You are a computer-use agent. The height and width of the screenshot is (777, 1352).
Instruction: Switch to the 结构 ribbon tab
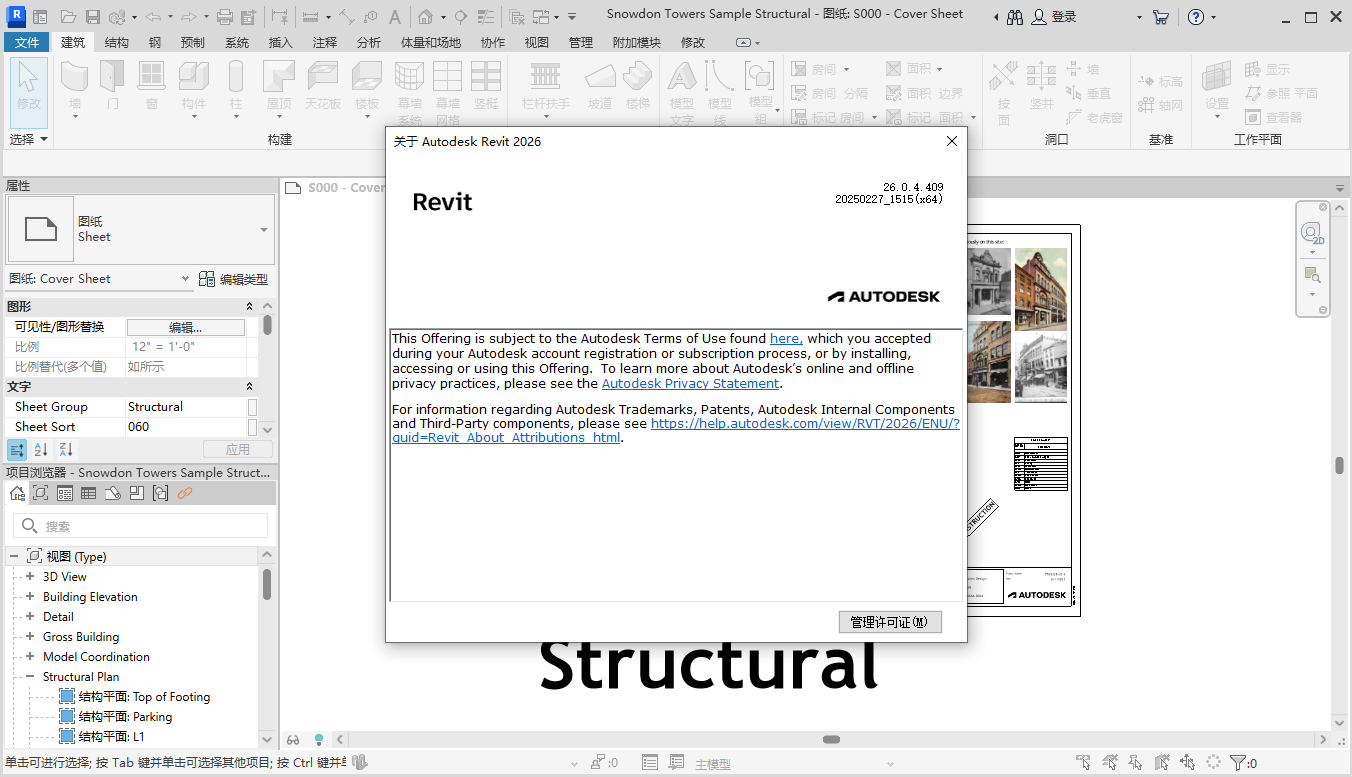pyautogui.click(x=117, y=42)
